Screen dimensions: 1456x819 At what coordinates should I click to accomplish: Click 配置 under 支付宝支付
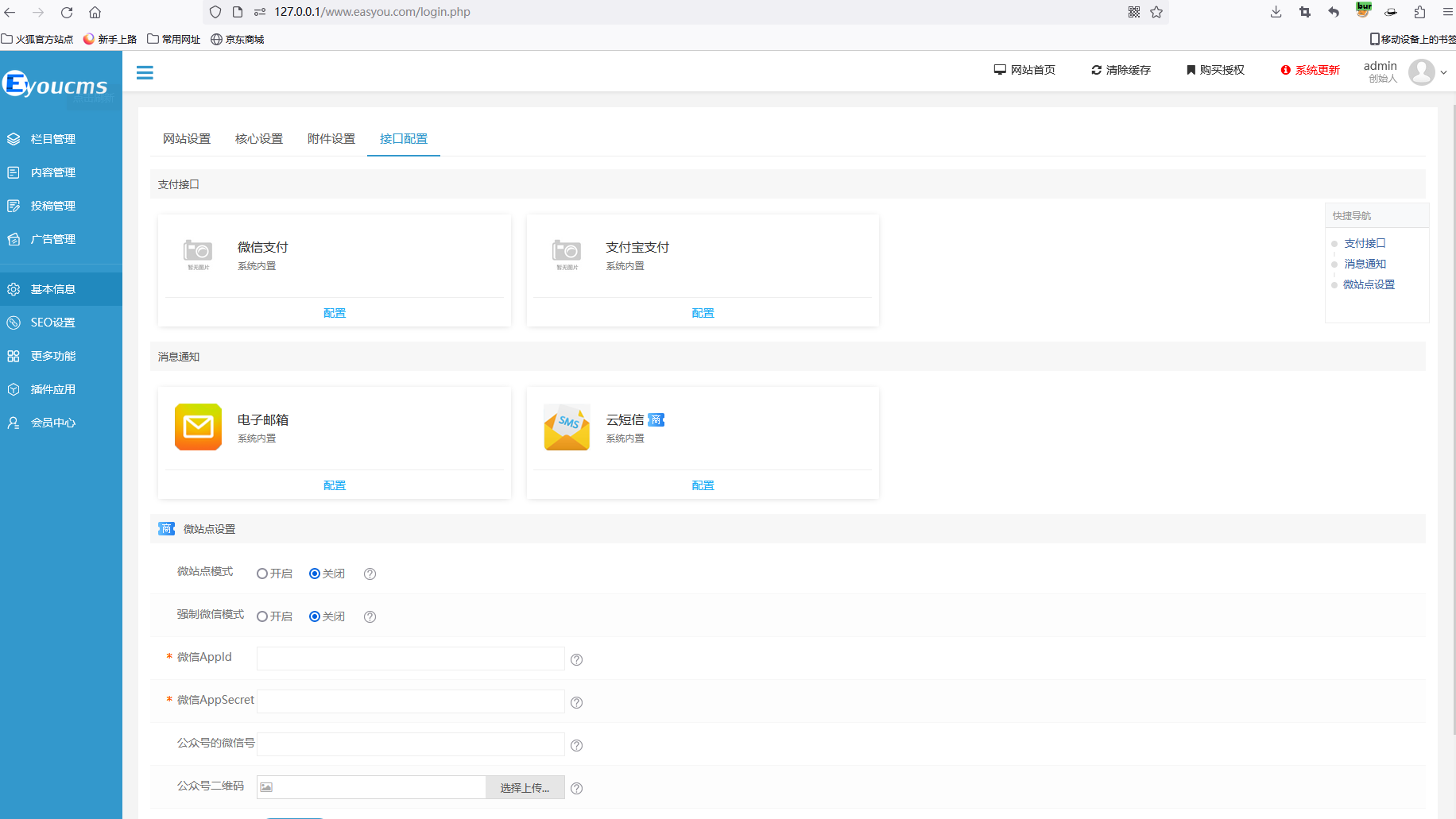click(703, 313)
